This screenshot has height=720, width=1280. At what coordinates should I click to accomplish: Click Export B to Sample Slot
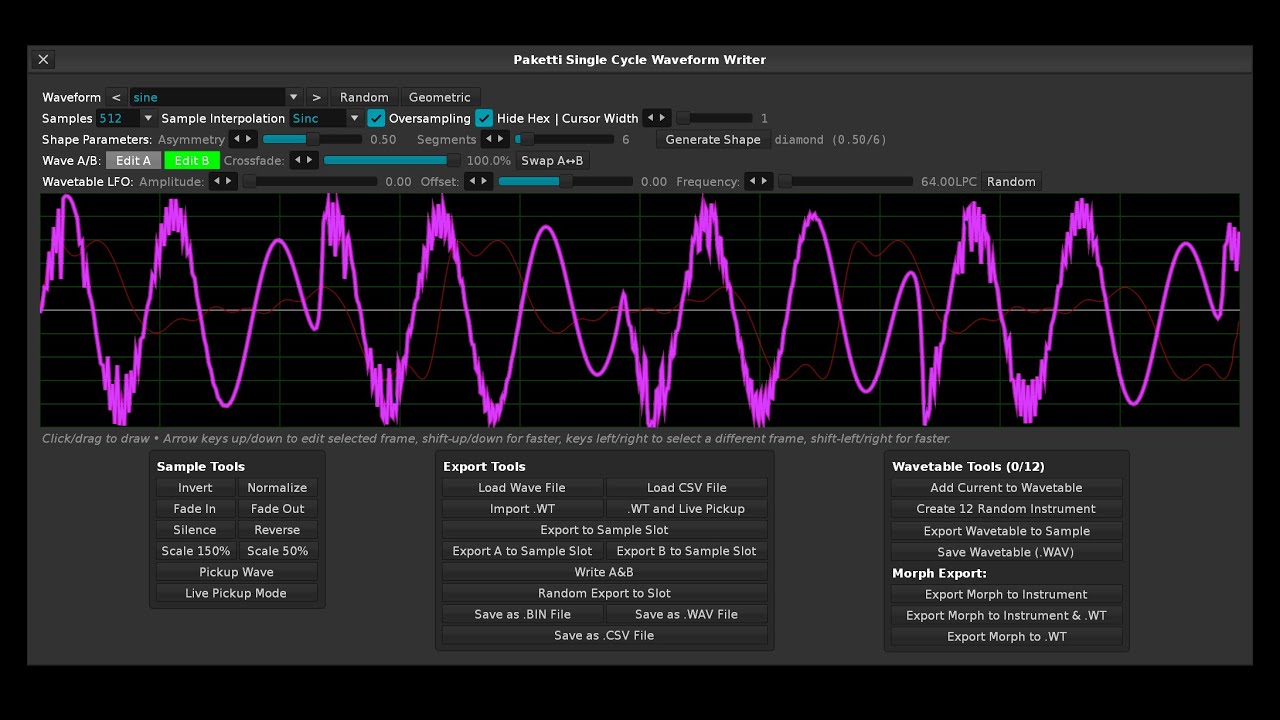coord(686,550)
